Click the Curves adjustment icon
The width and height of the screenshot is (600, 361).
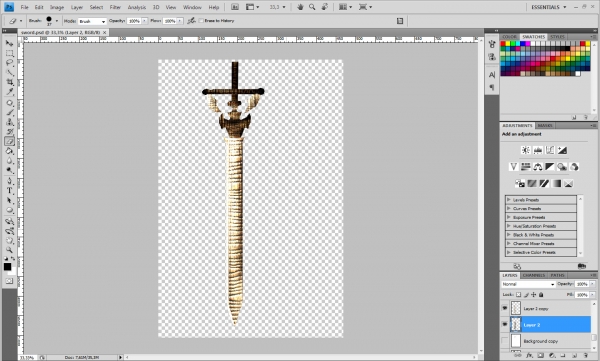(x=550, y=150)
